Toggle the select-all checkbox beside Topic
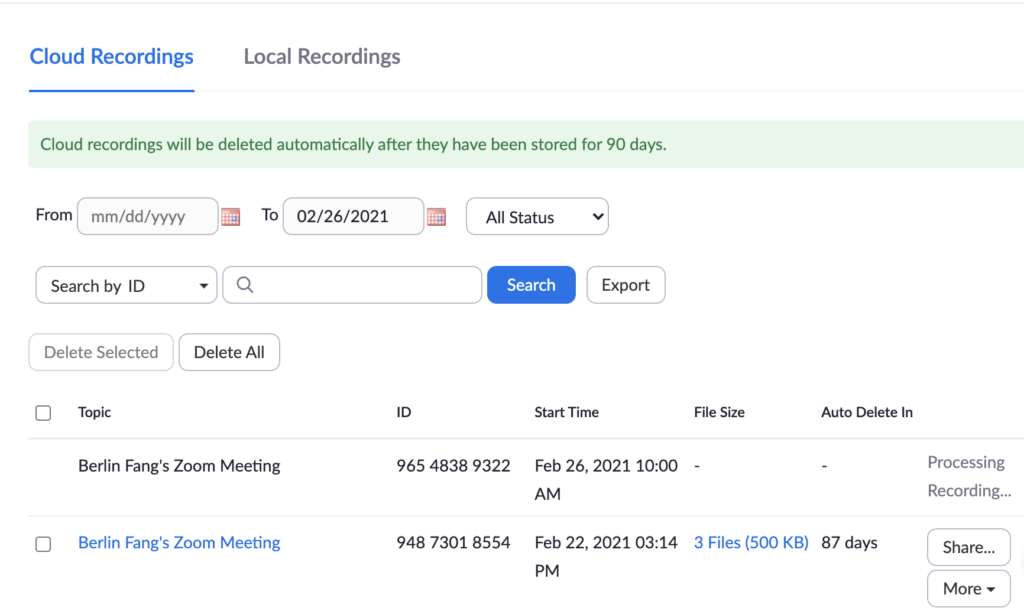The height and width of the screenshot is (611, 1024). click(43, 413)
